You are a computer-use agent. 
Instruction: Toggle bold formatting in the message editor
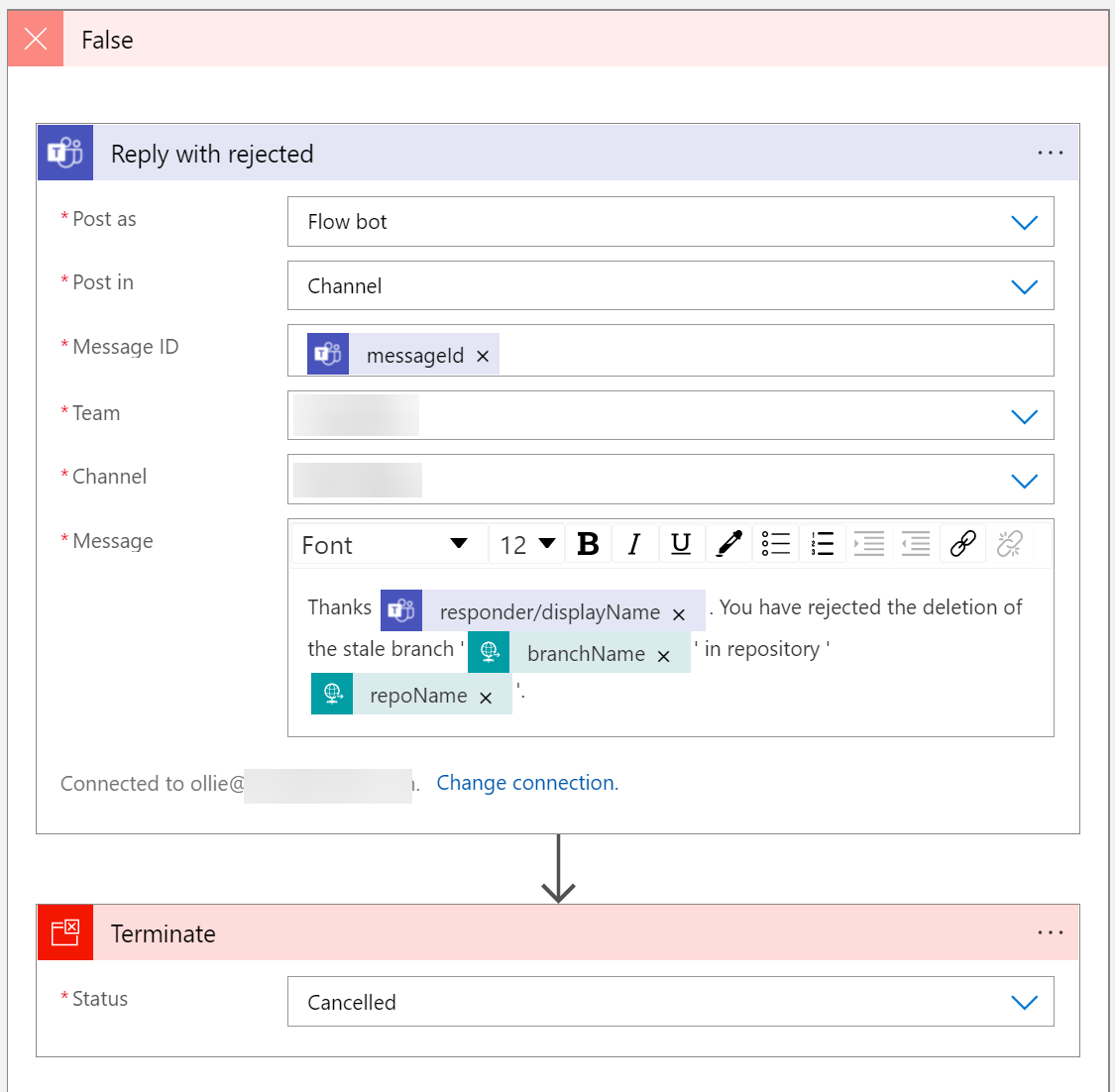pyautogui.click(x=588, y=543)
